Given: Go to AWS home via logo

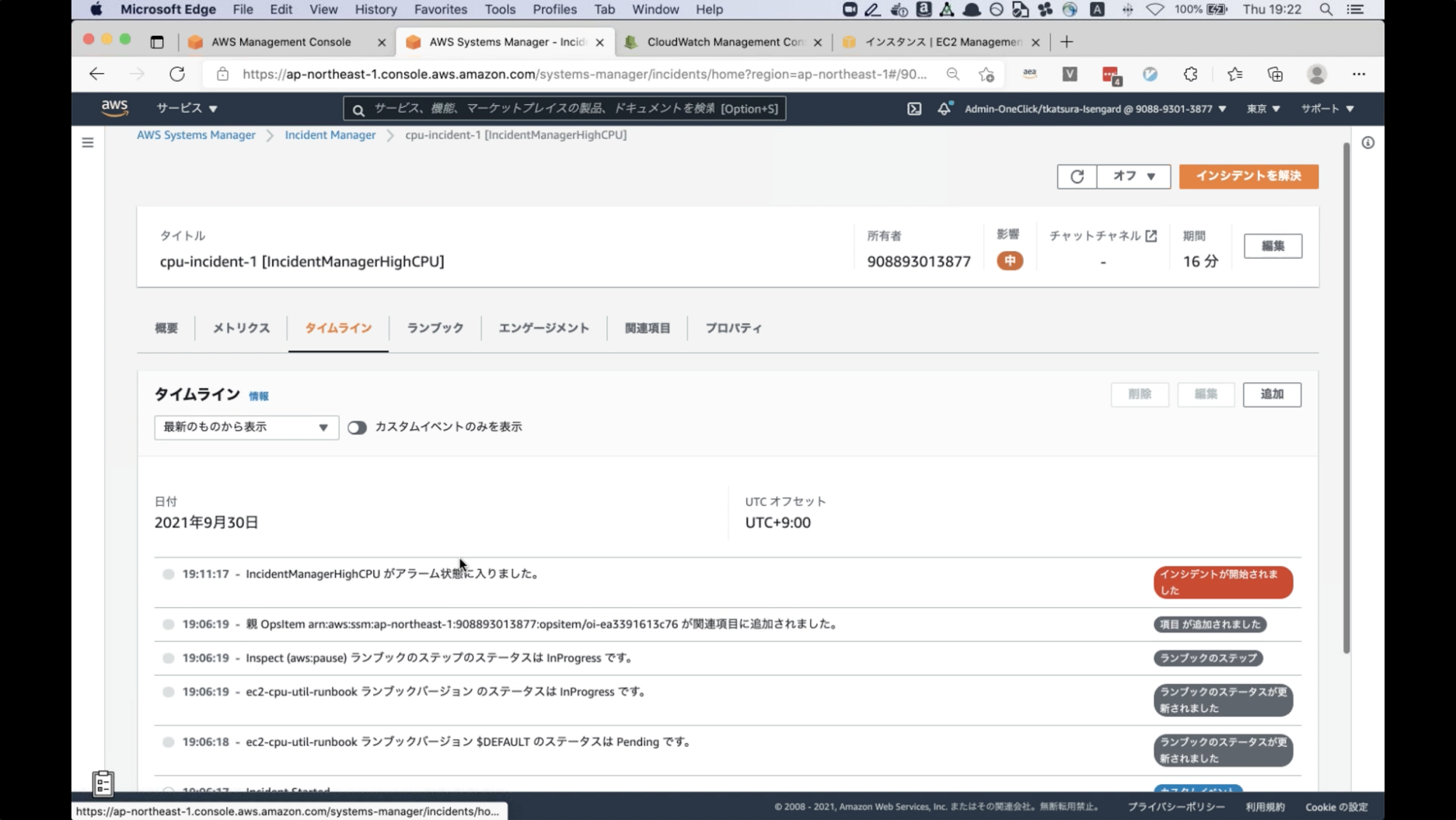Looking at the screenshot, I should (114, 108).
